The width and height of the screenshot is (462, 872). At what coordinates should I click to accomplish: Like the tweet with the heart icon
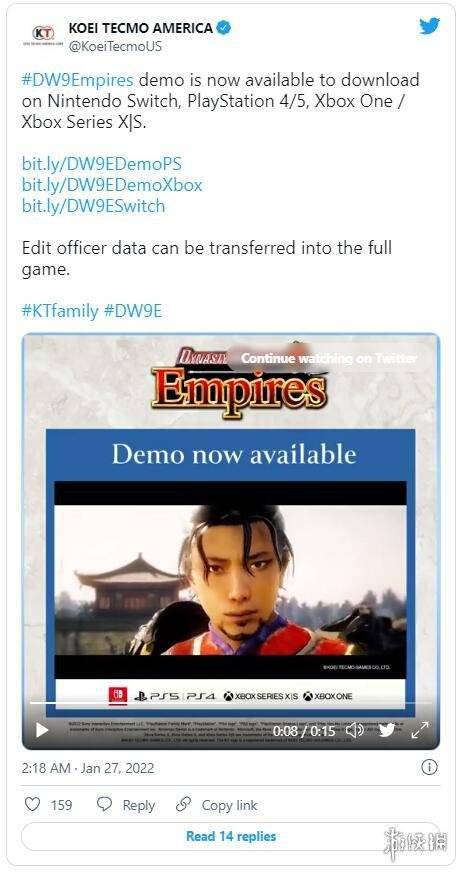coord(33,805)
